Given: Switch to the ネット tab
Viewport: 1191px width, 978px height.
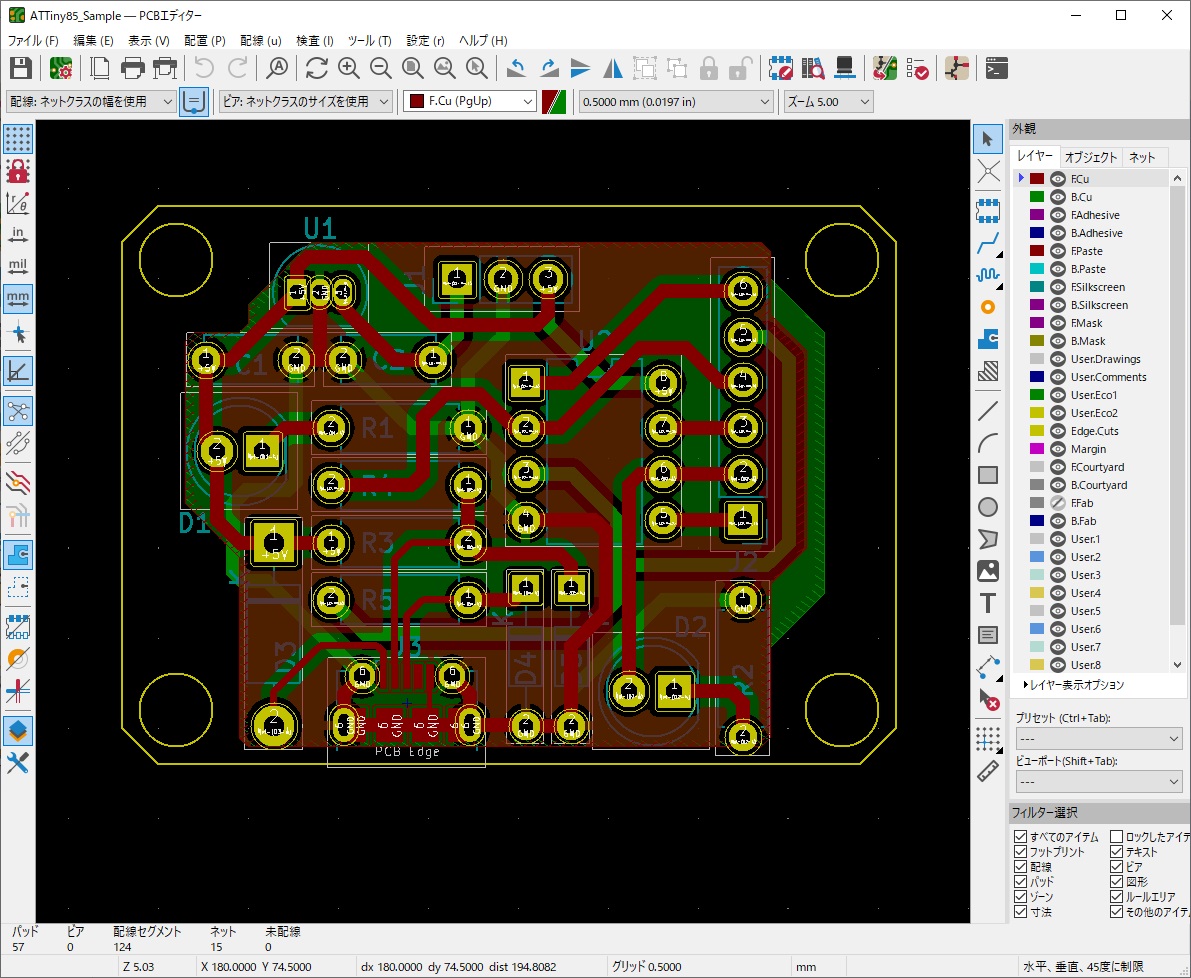Looking at the screenshot, I should coord(1142,157).
